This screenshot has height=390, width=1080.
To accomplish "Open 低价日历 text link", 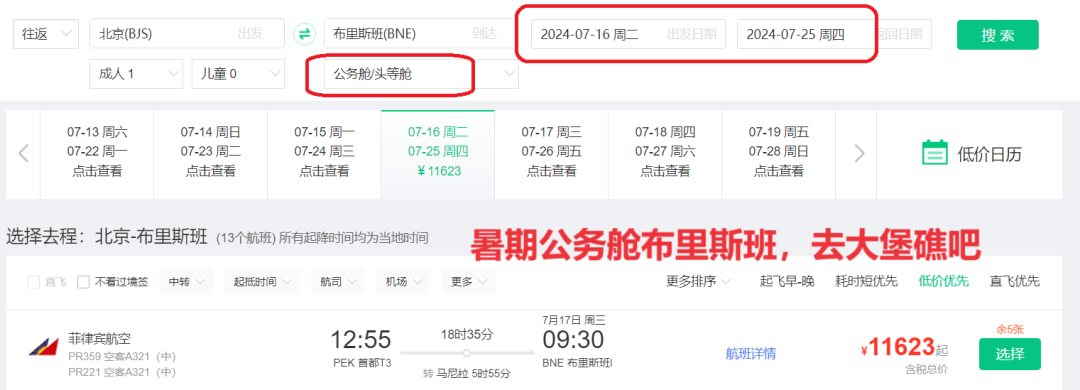I will pos(989,154).
